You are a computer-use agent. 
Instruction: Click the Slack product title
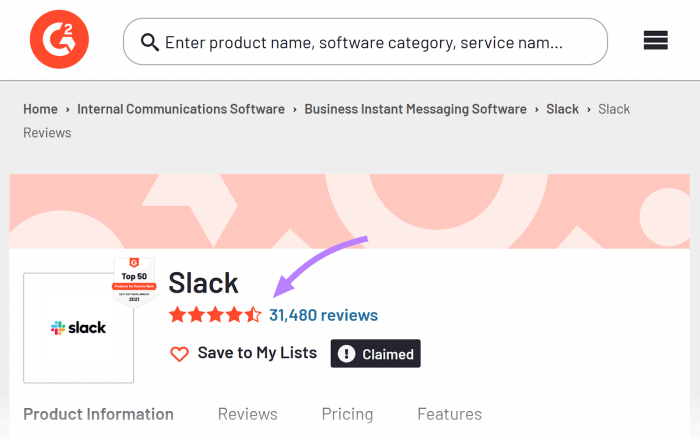point(204,282)
